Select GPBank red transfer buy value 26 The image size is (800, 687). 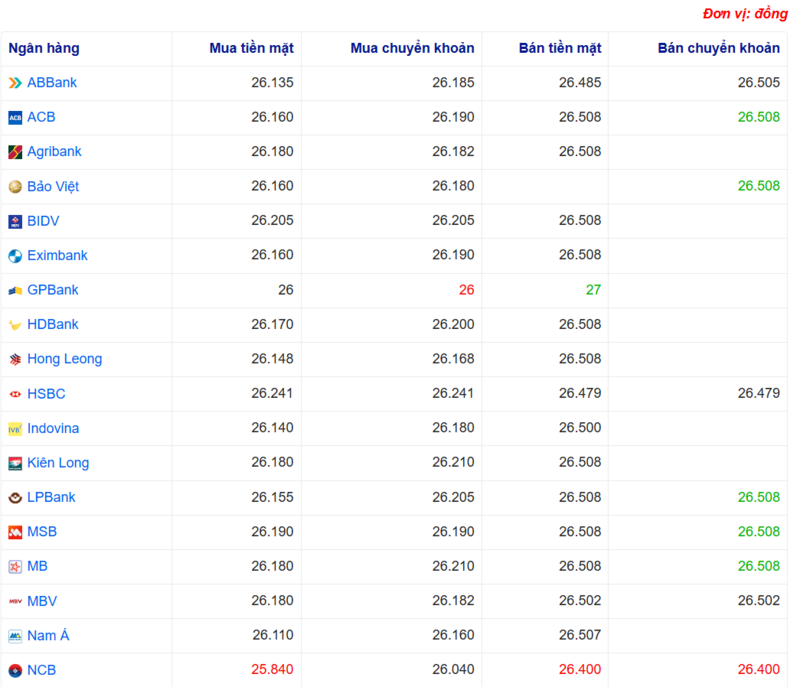point(467,290)
